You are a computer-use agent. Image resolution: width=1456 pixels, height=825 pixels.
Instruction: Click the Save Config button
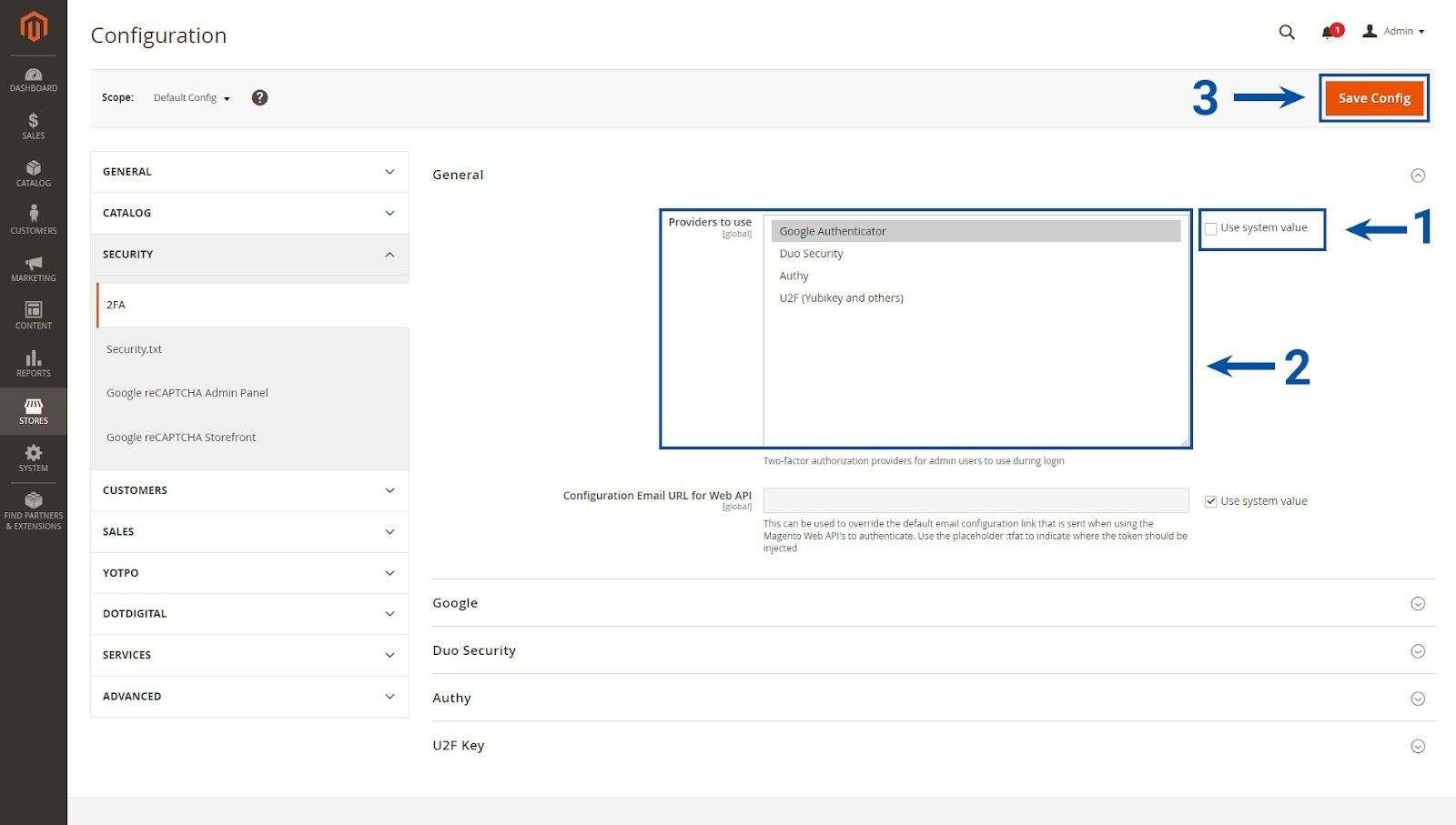coord(1374,98)
